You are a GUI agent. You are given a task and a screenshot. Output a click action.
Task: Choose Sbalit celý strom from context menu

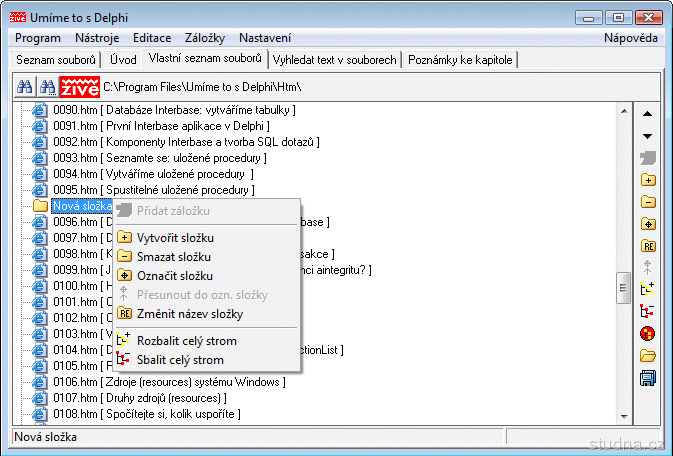[x=207, y=360]
